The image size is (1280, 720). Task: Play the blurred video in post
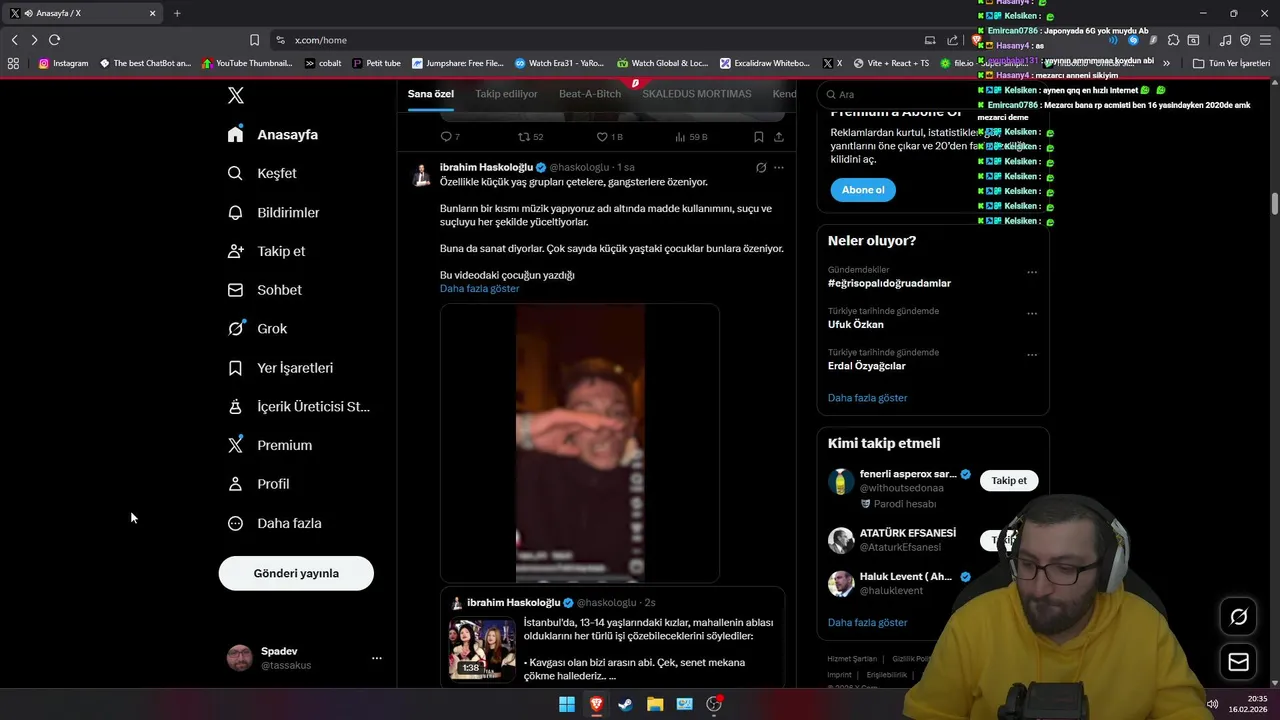(x=580, y=443)
